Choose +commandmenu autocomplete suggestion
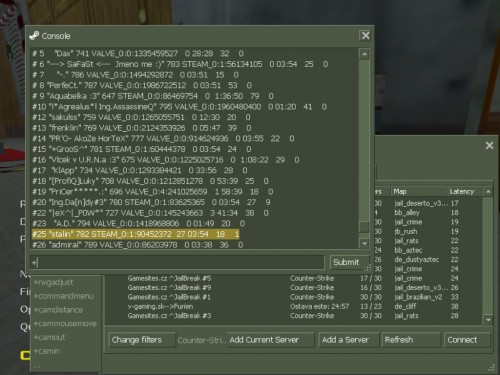The image size is (500, 375). (x=64, y=296)
